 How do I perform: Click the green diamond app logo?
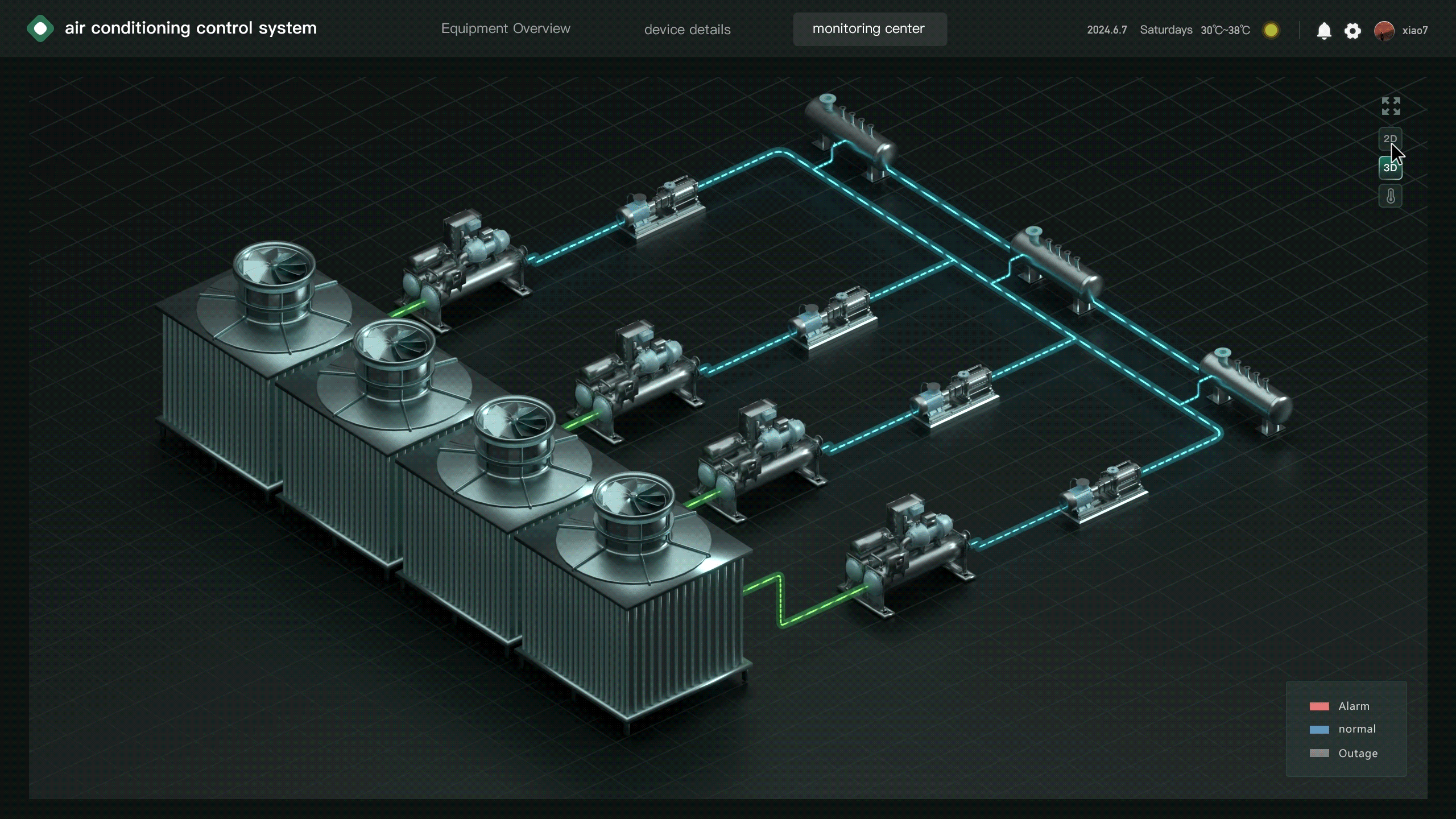coord(40,28)
